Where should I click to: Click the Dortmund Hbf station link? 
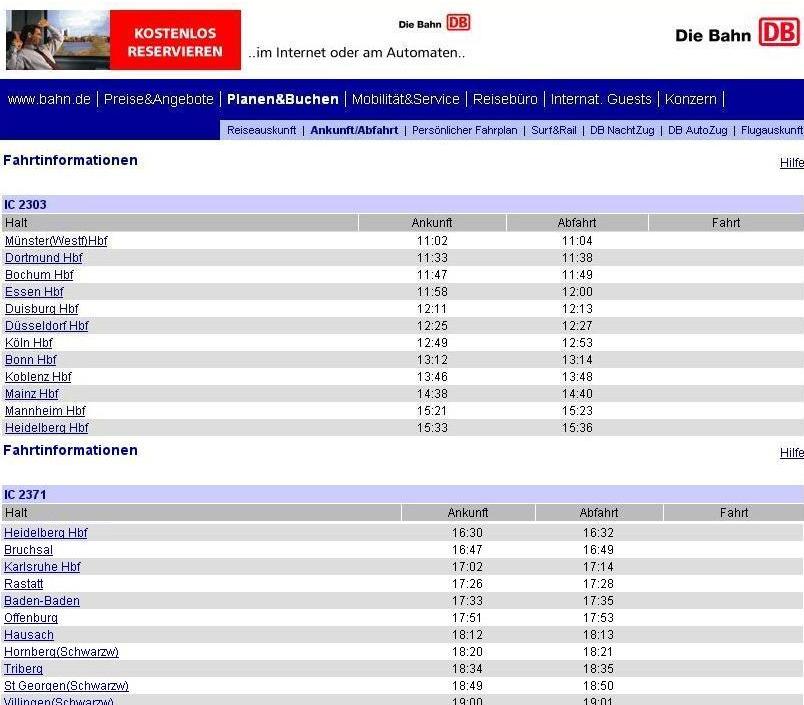[43, 258]
